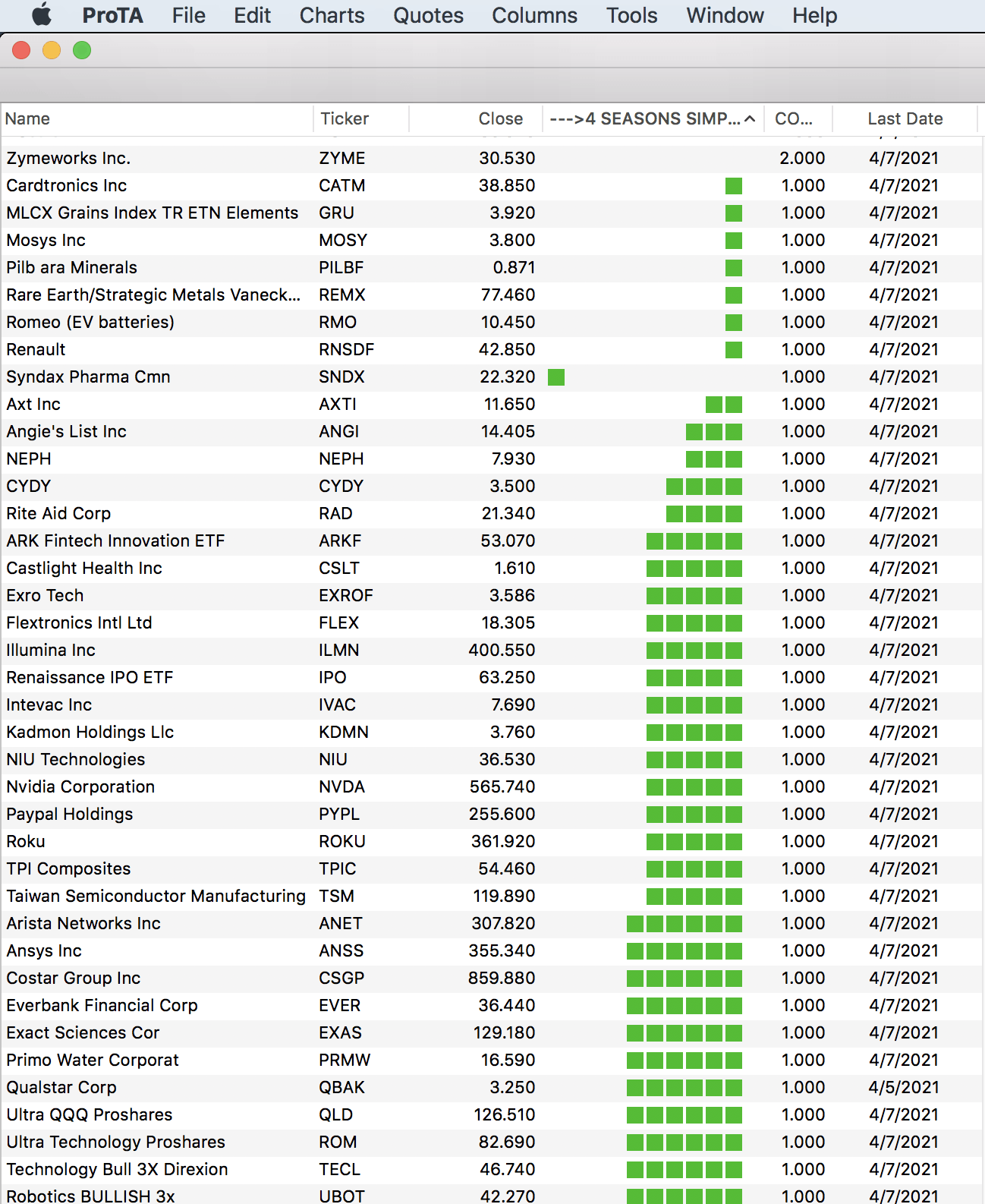Open the Quotes menu
Image resolution: width=985 pixels, height=1204 pixels.
428,15
